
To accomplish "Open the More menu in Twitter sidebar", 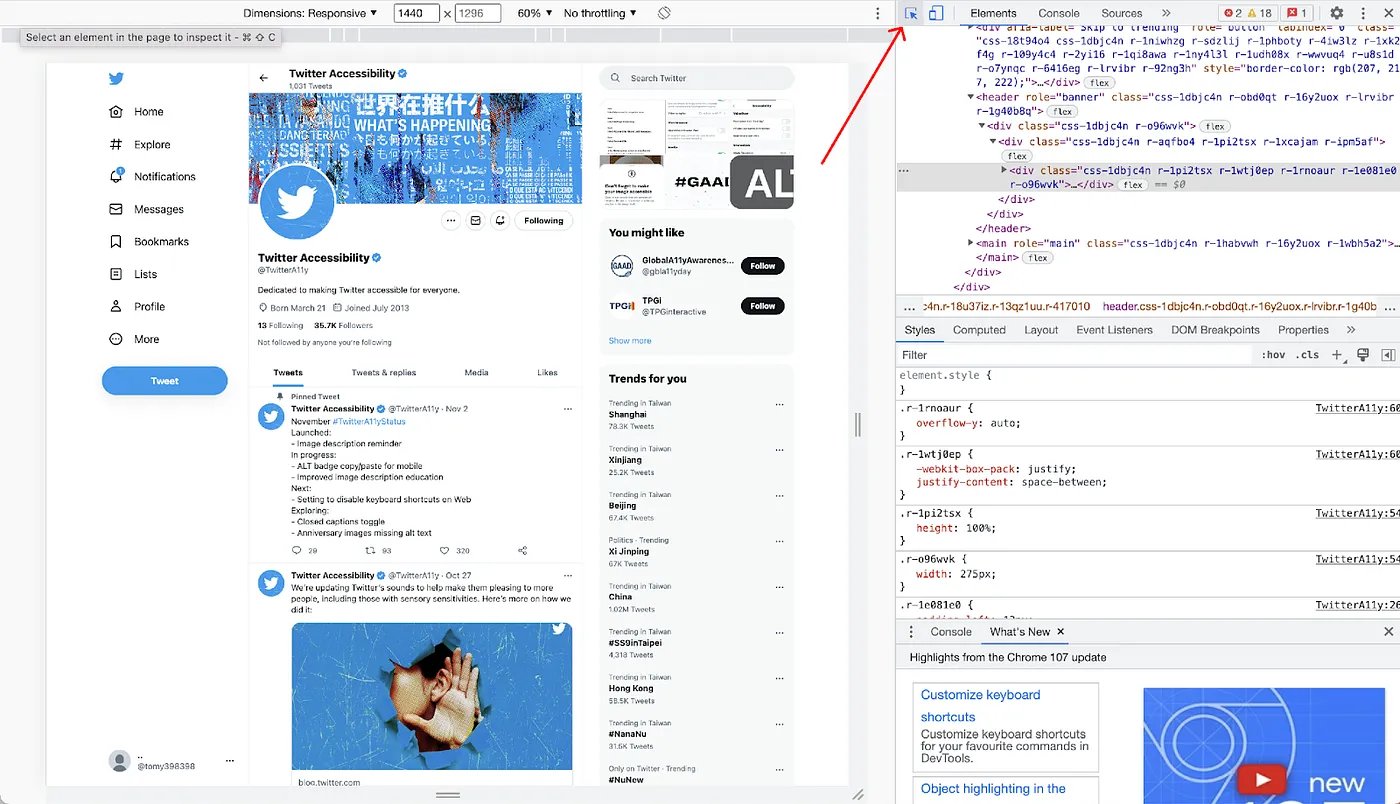I will point(134,339).
